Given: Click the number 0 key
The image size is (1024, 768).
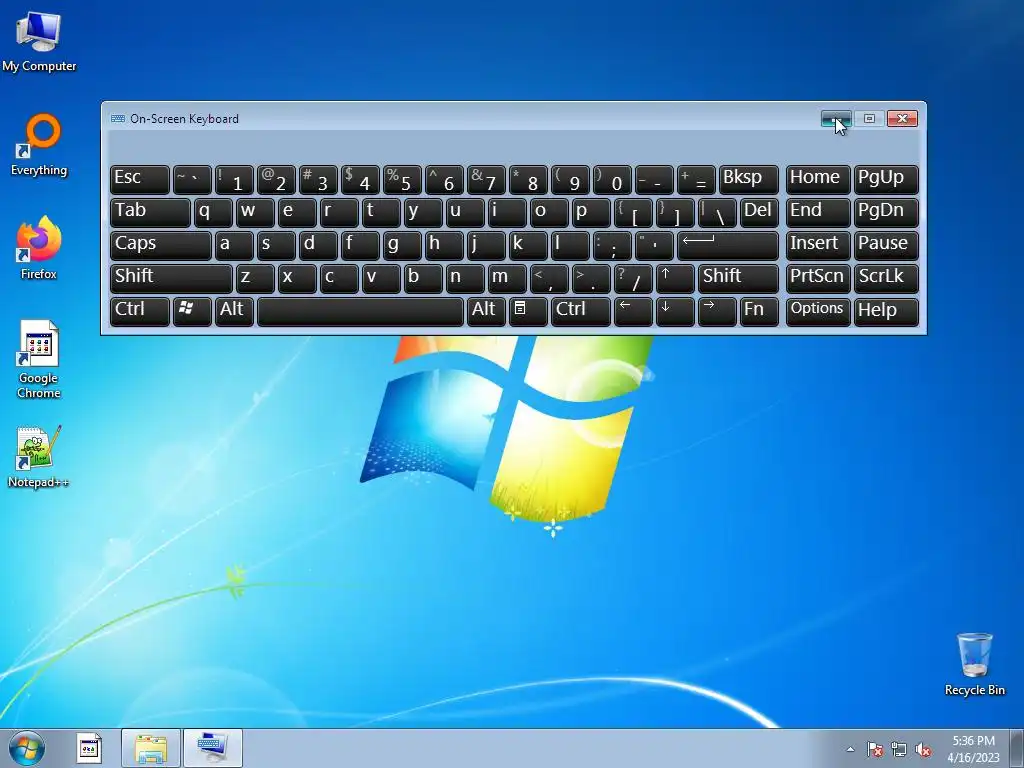Looking at the screenshot, I should point(612,179).
